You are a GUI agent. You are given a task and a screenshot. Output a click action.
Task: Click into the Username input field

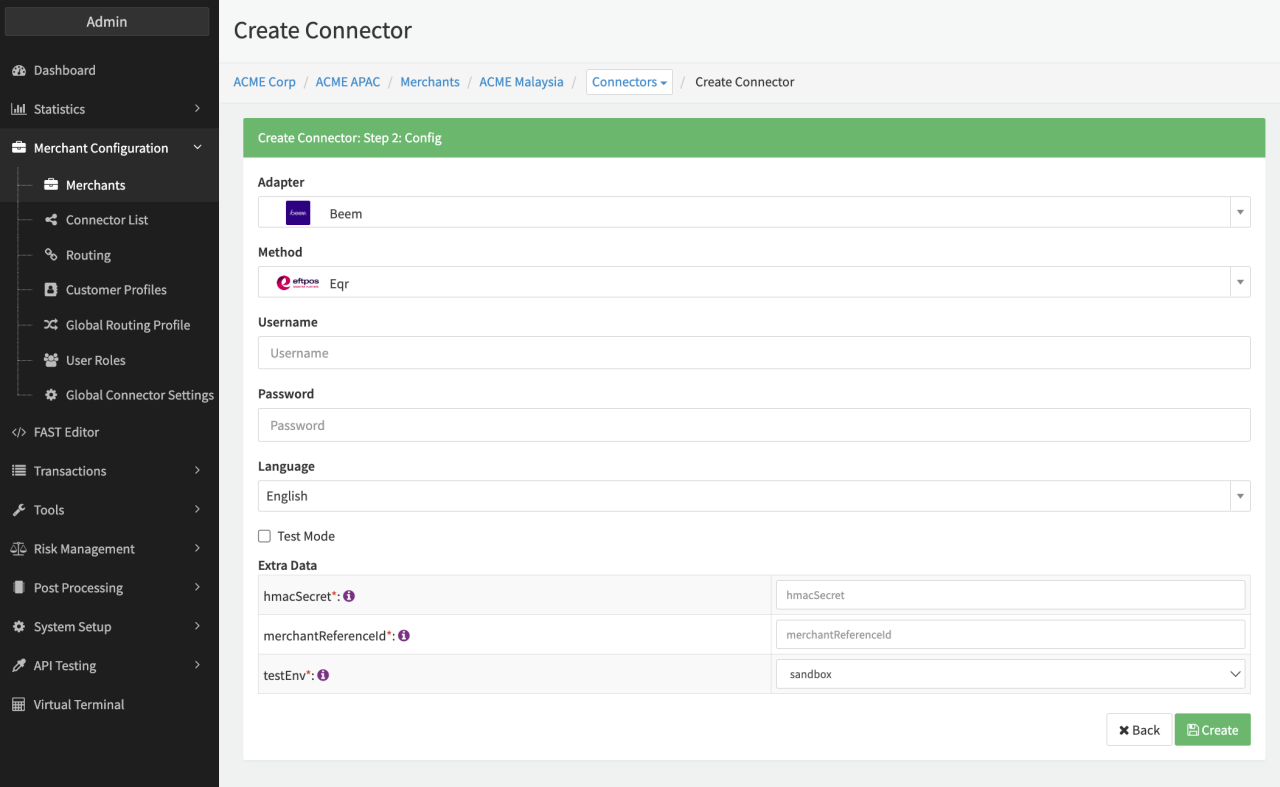pos(753,353)
